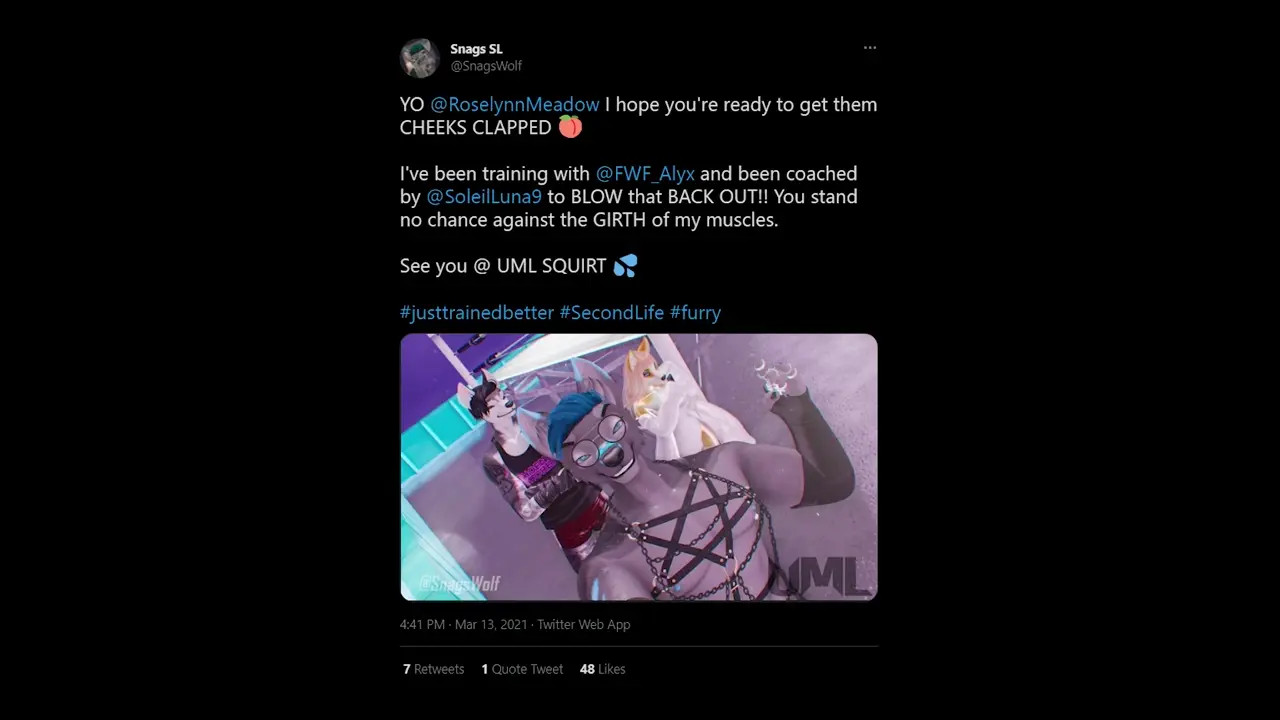Open the tweet's three-dot more menu
The width and height of the screenshot is (1280, 720).
870,48
